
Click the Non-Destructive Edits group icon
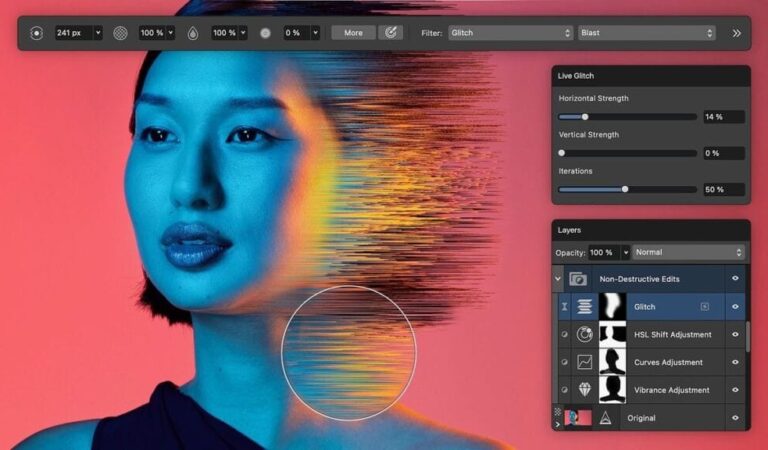[578, 279]
